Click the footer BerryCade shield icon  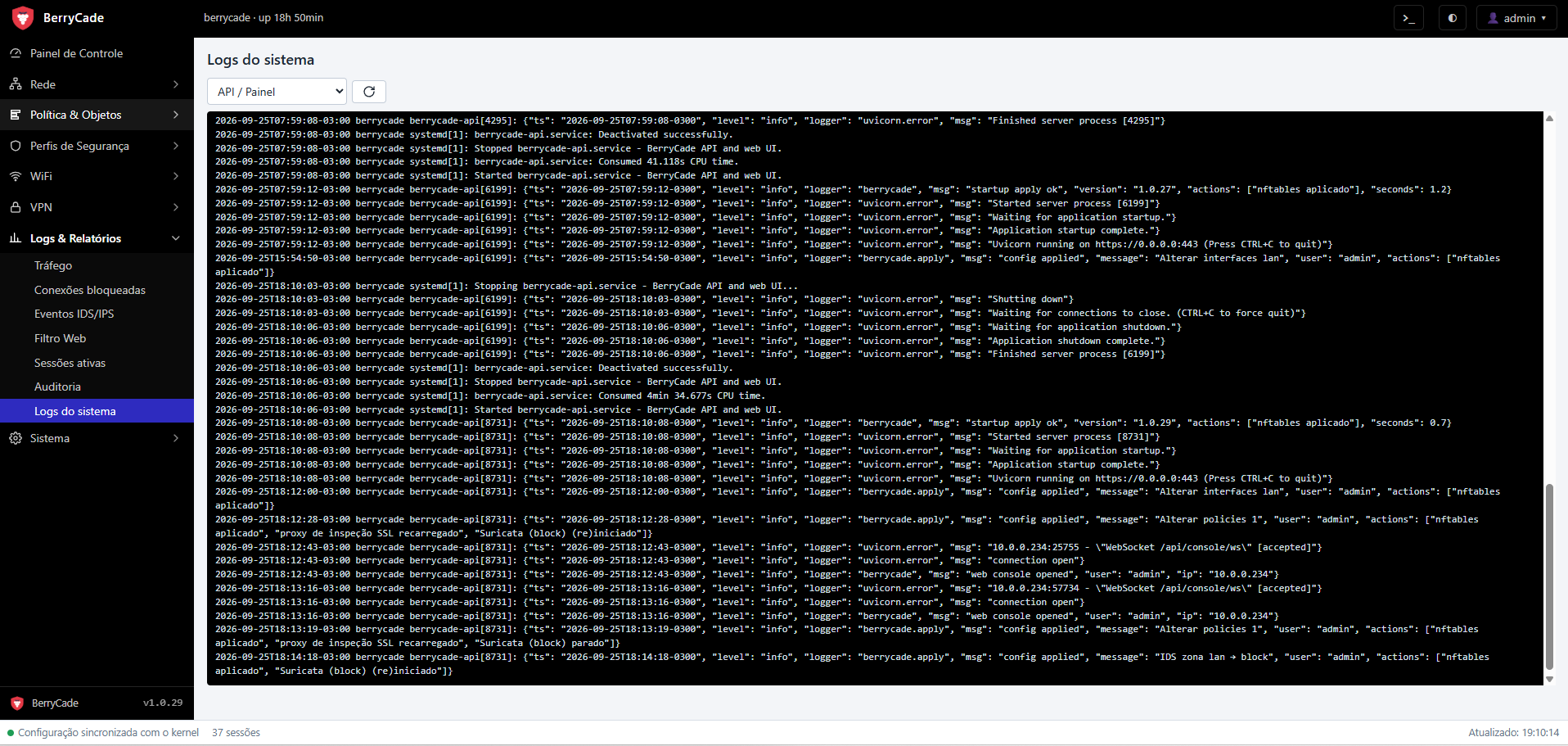pyautogui.click(x=17, y=703)
